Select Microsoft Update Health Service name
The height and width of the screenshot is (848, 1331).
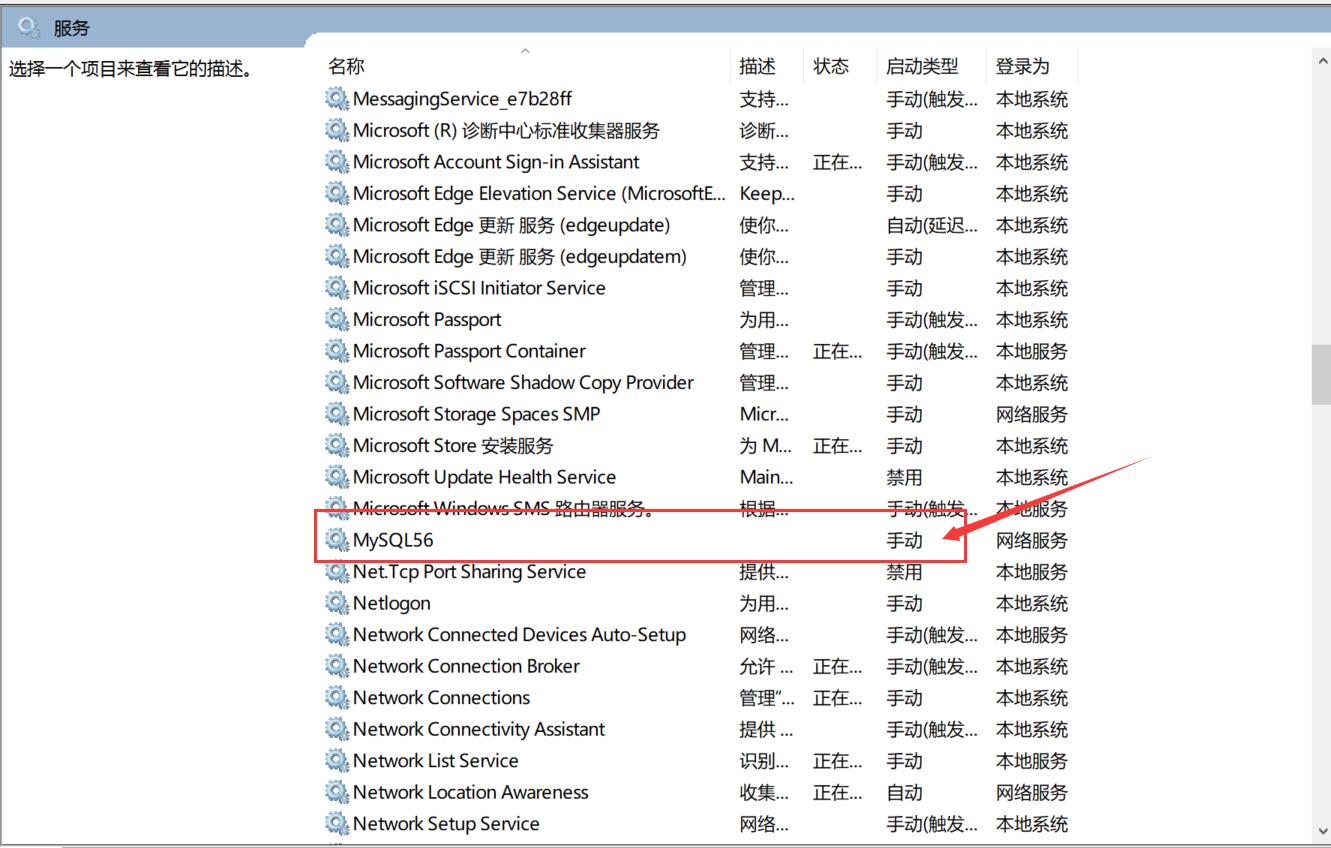[484, 477]
